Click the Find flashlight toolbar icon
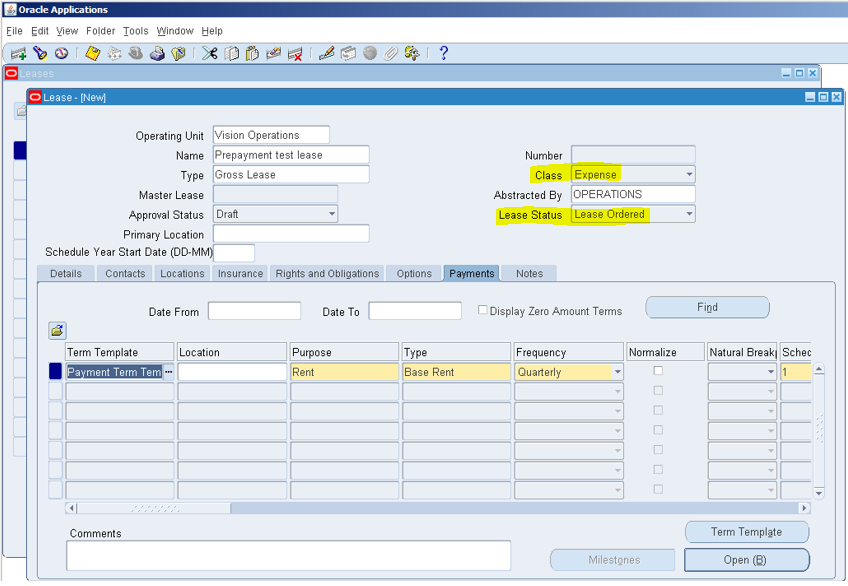 40,53
